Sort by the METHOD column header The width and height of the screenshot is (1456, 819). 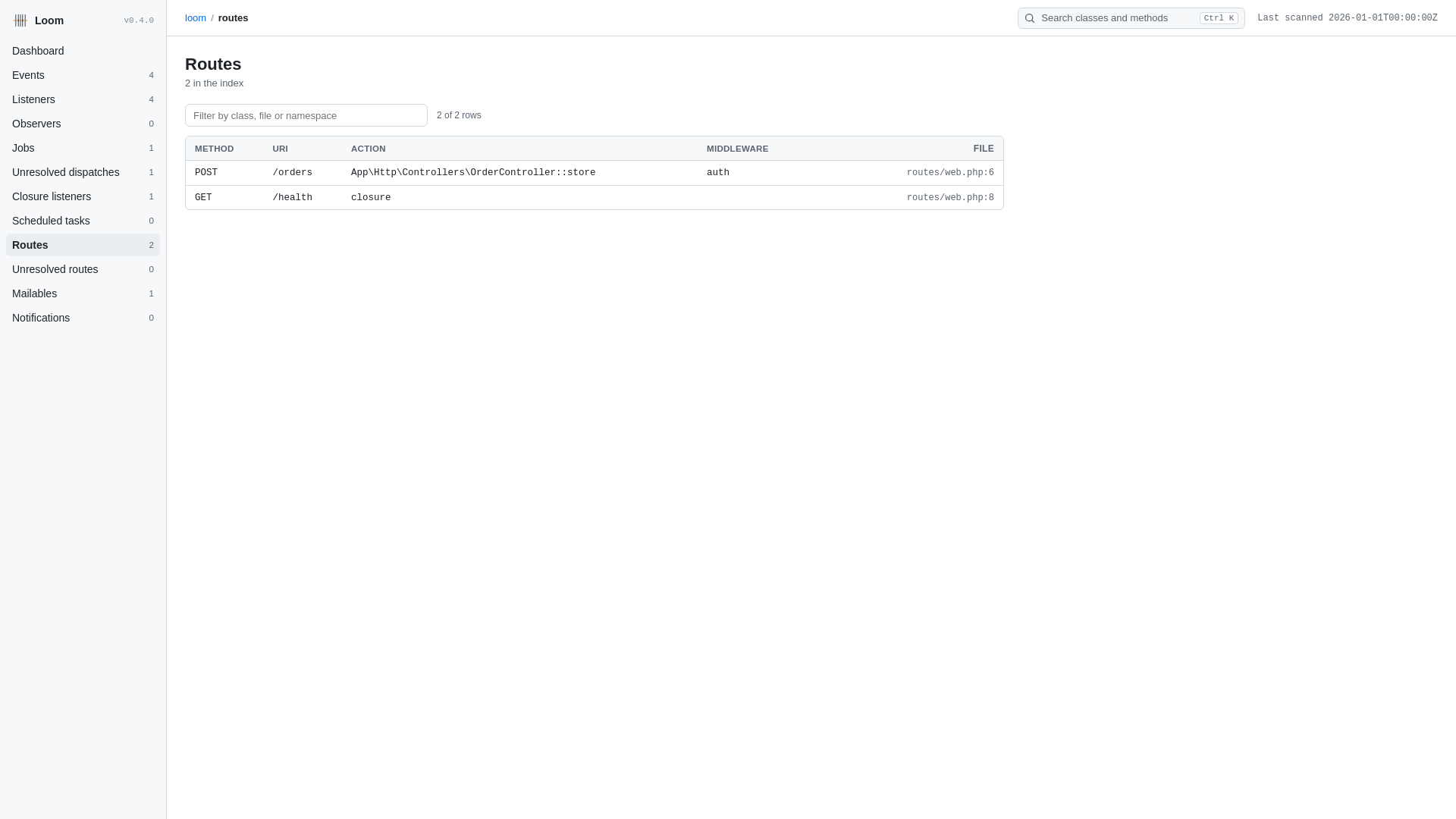click(x=215, y=149)
